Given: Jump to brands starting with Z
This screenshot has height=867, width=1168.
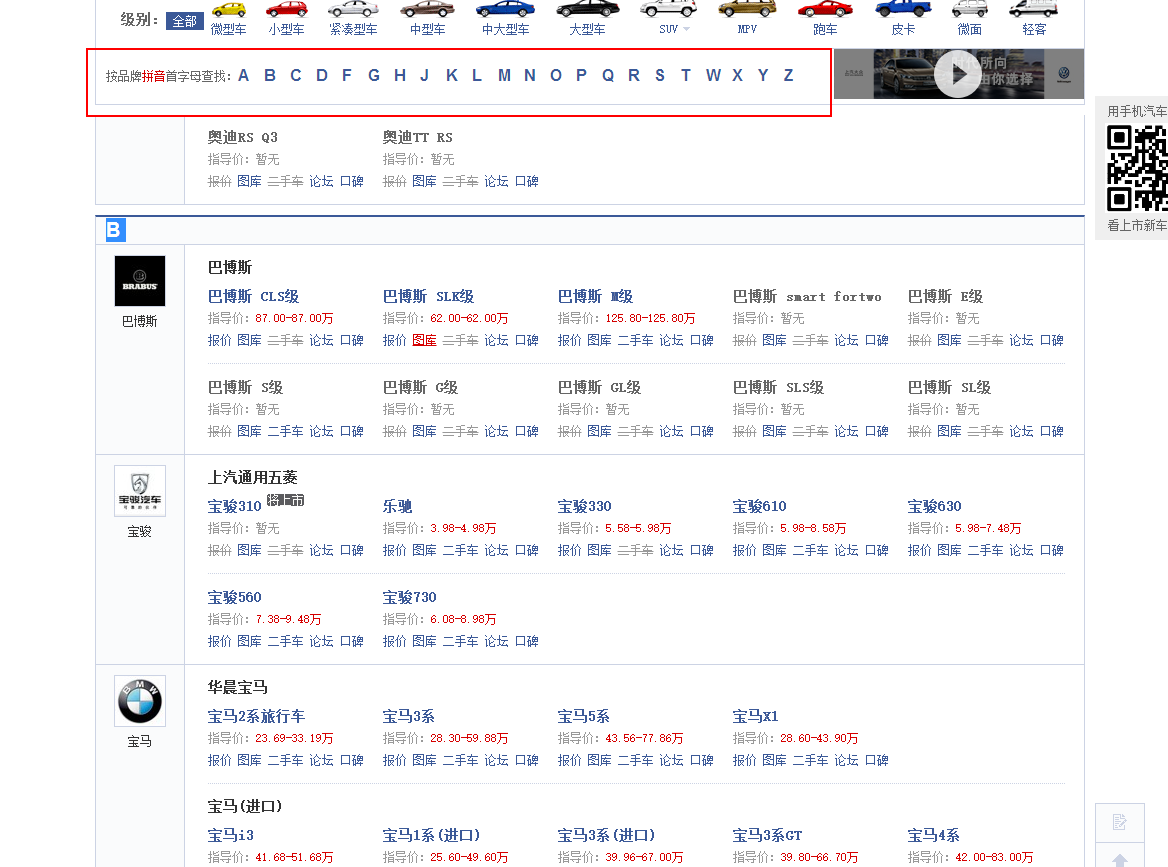Looking at the screenshot, I should (788, 75).
